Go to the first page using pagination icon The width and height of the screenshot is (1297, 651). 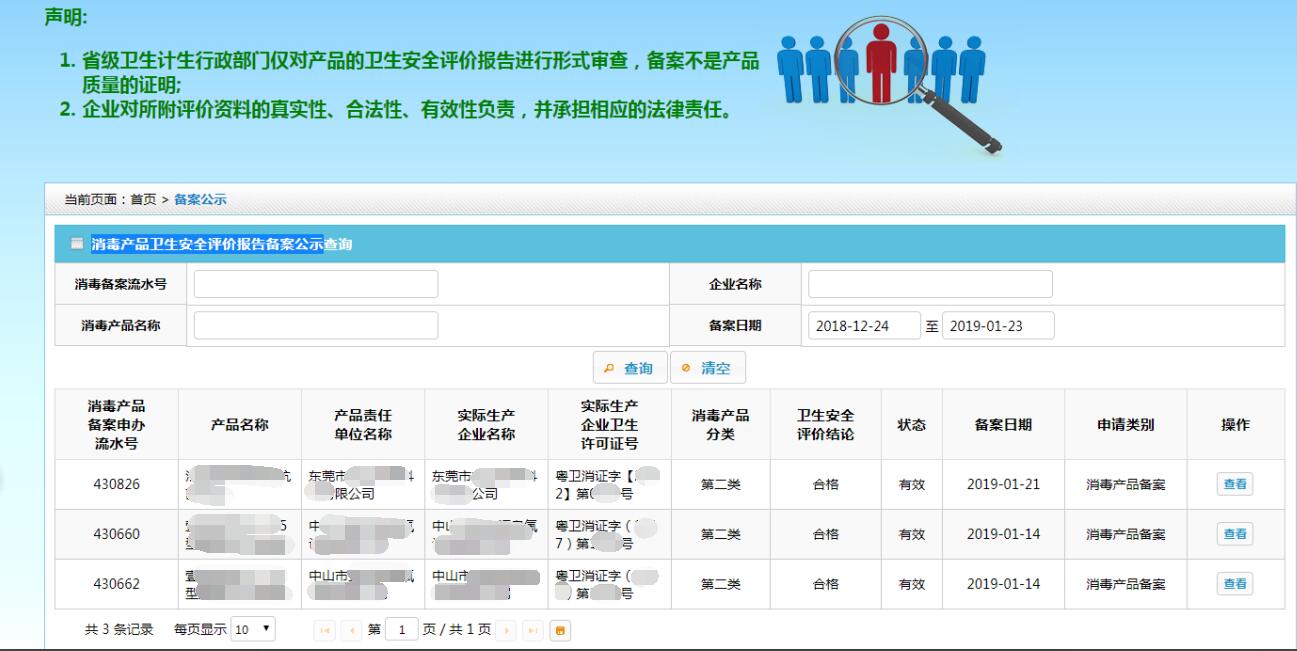(x=324, y=630)
